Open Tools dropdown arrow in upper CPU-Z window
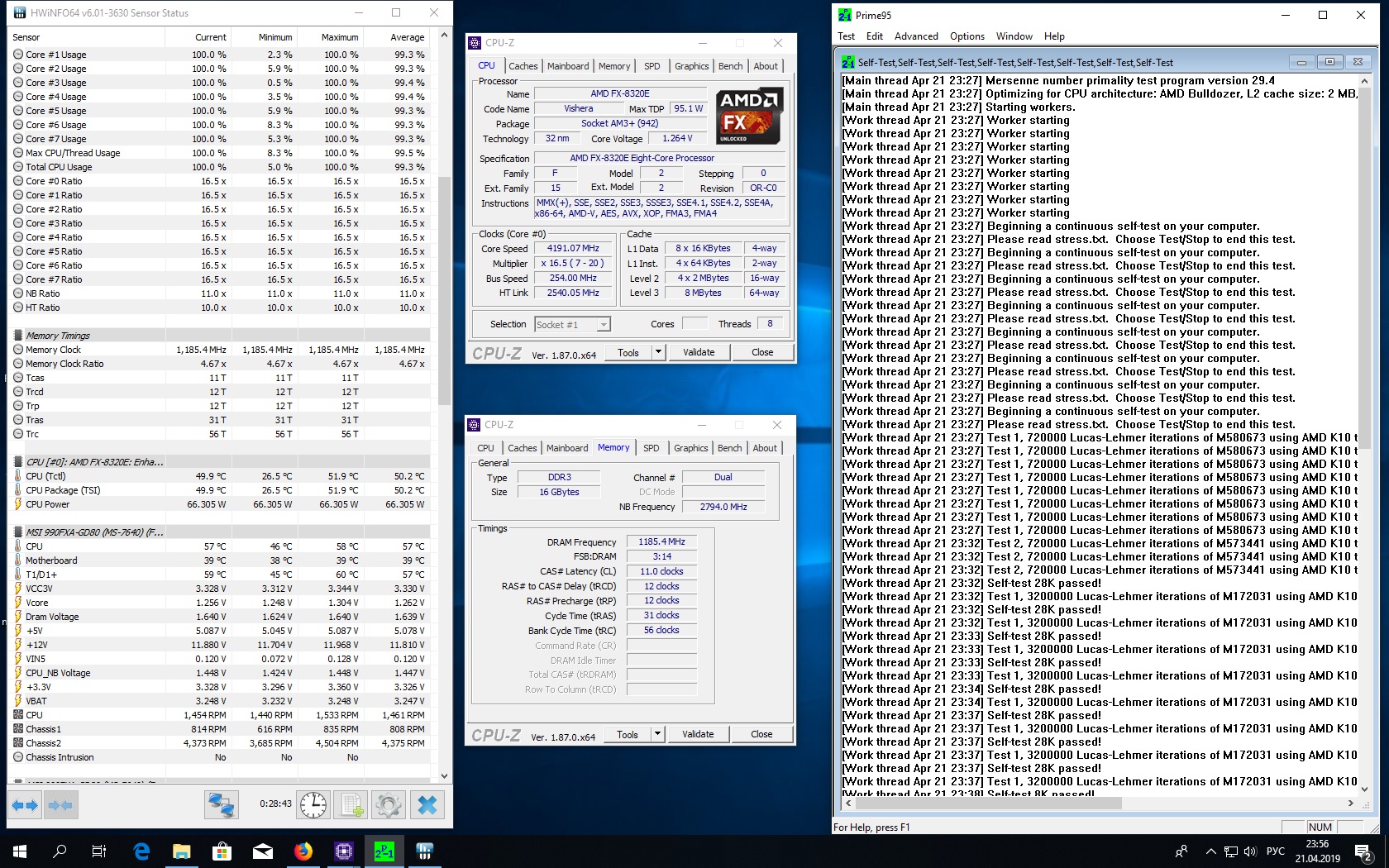The image size is (1389, 868). click(x=658, y=352)
